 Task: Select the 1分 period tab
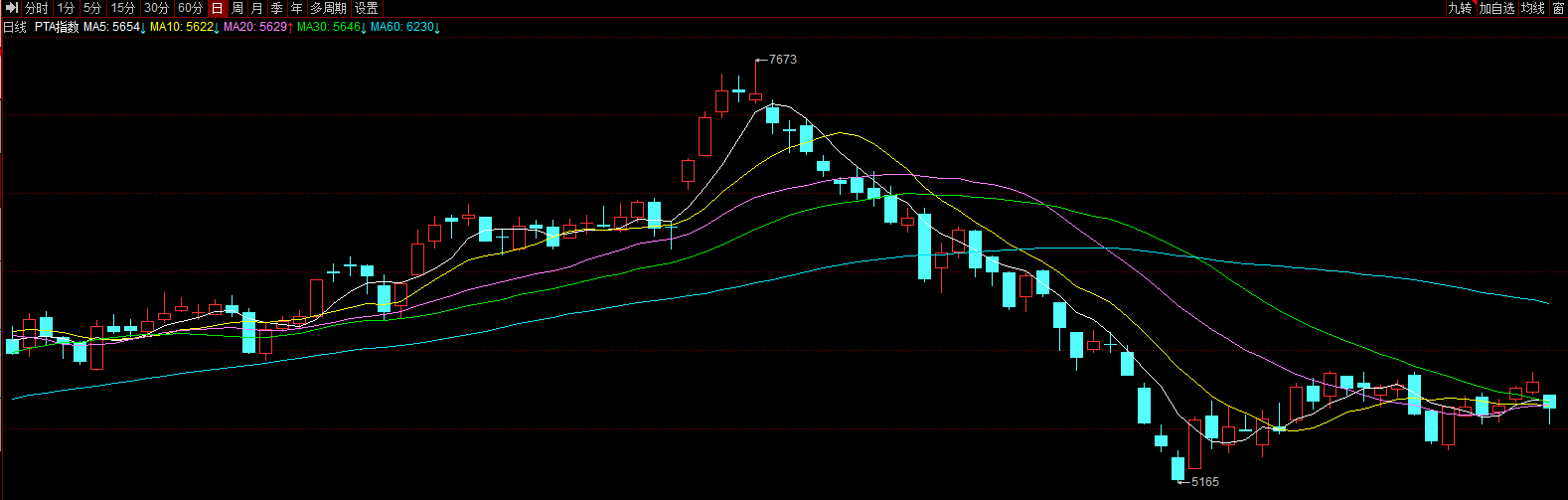66,8
